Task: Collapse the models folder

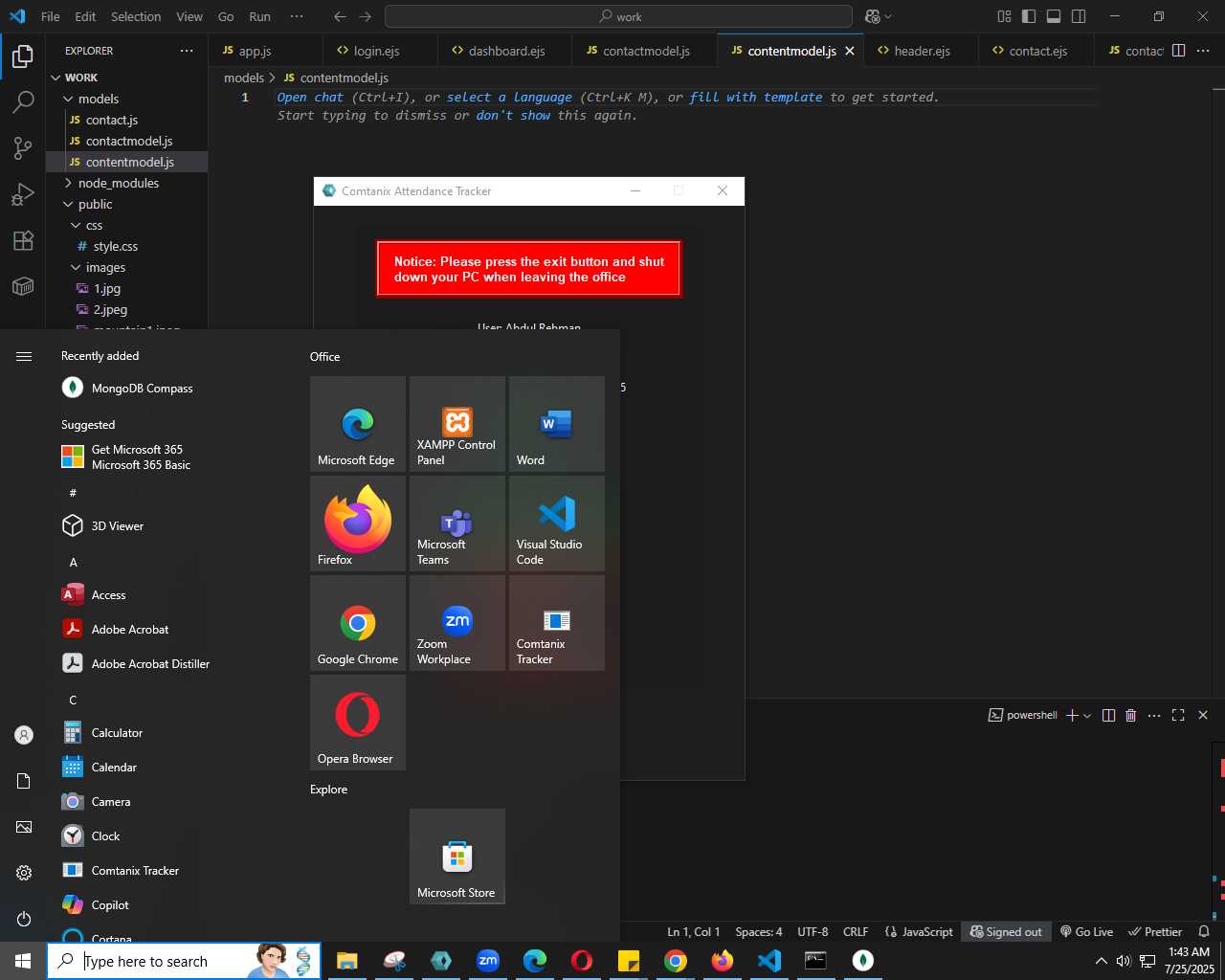Action: [126, 99]
